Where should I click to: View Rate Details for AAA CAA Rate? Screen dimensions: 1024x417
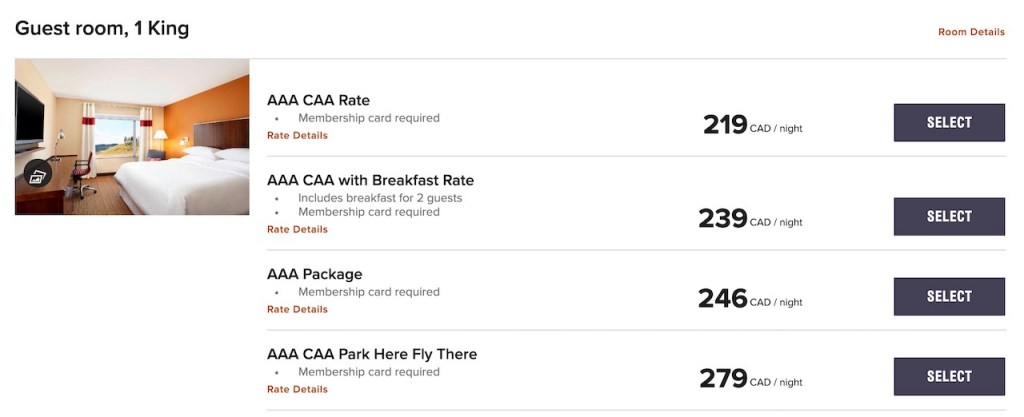point(297,136)
